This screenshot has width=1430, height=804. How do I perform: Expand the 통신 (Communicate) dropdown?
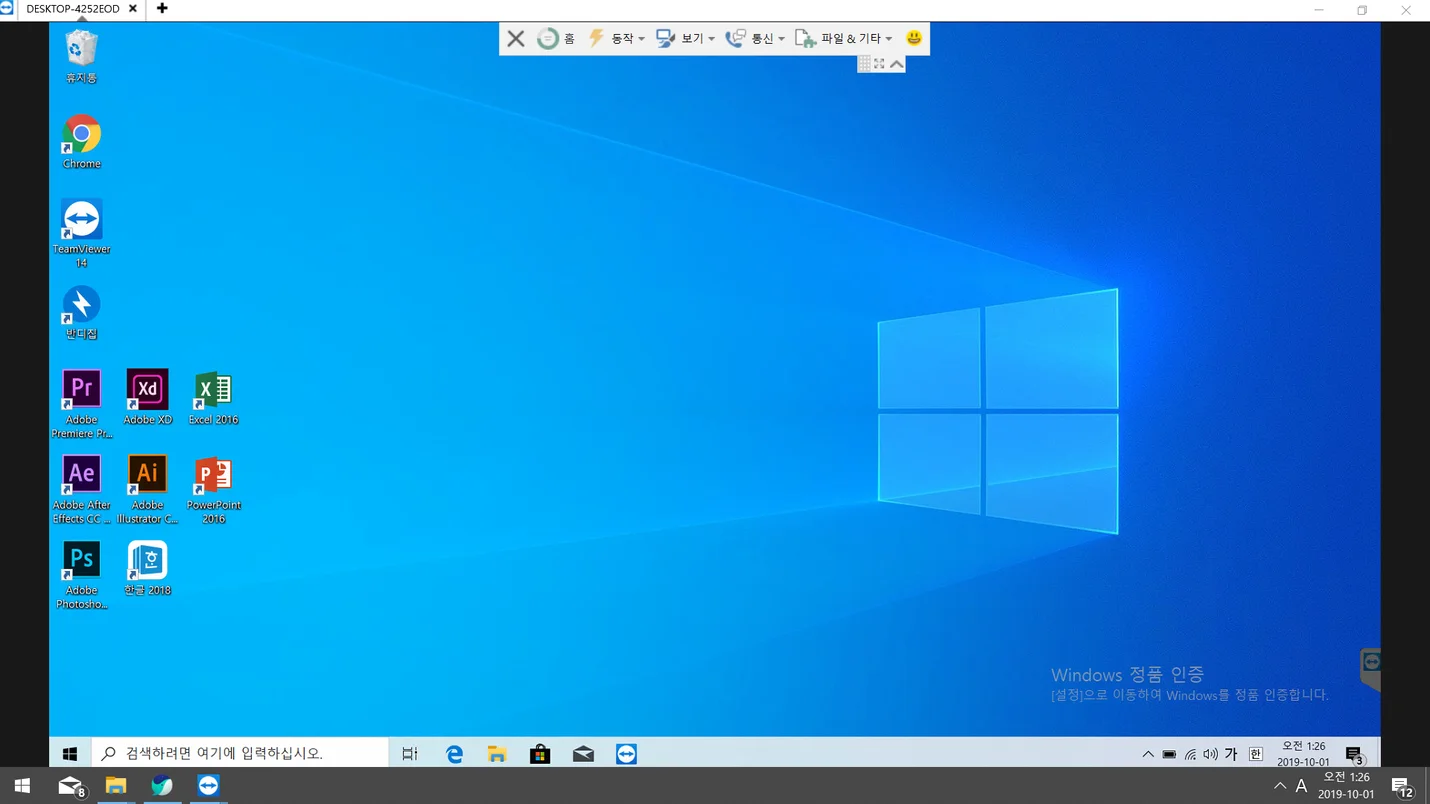coord(755,39)
